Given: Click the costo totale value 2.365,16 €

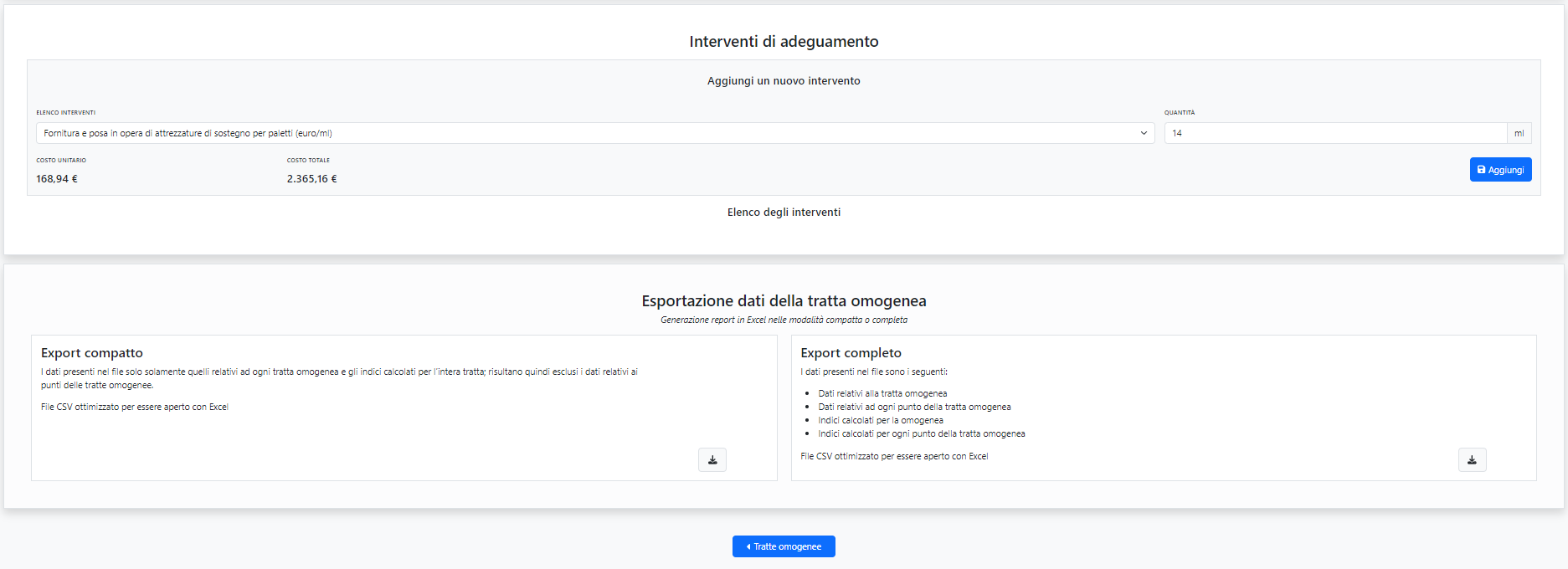Looking at the screenshot, I should [x=311, y=179].
